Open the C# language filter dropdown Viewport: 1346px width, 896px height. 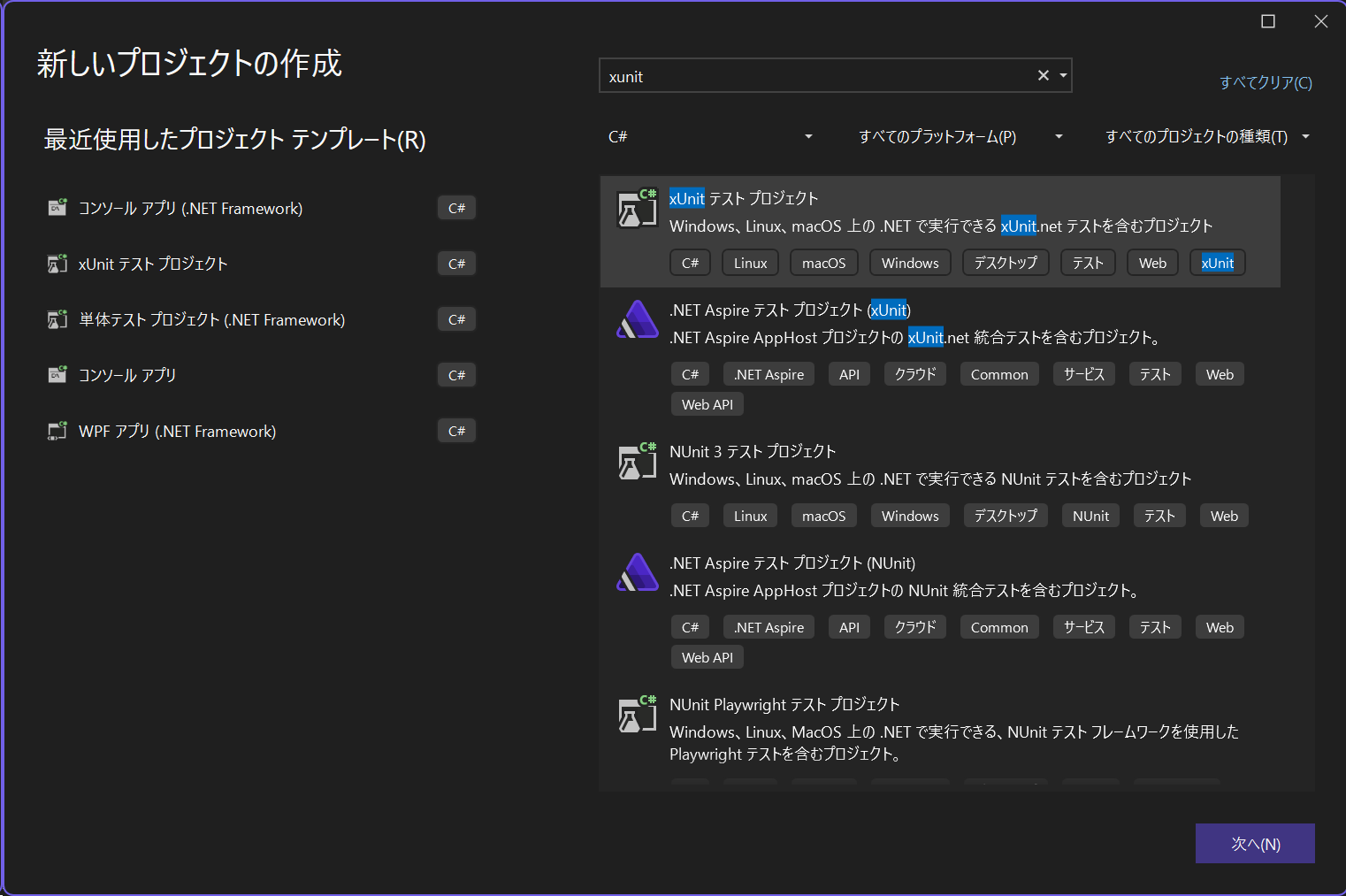point(710,136)
